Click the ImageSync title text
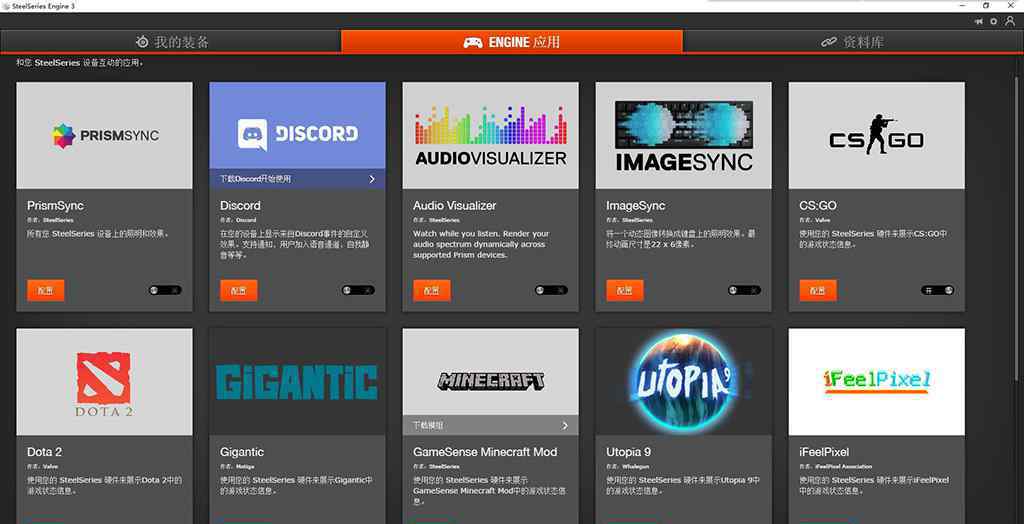Viewport: 1024px width, 524px height. point(635,206)
